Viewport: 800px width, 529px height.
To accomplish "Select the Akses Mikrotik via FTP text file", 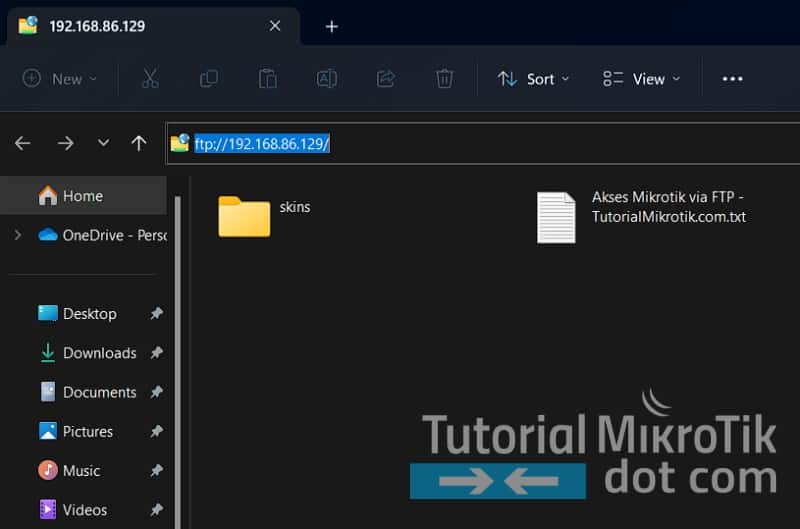I will (641, 217).
